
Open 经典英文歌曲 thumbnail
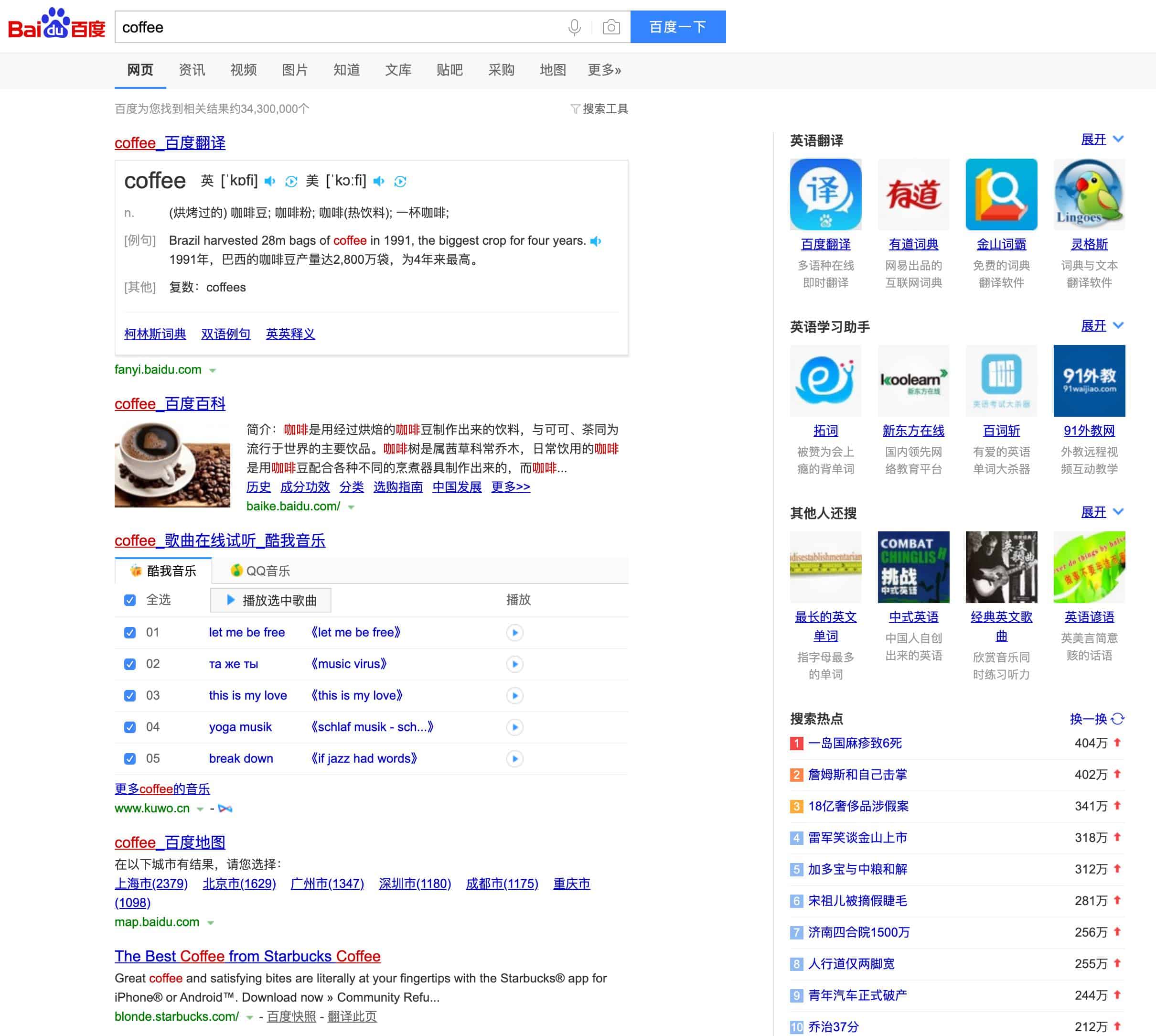(1001, 567)
